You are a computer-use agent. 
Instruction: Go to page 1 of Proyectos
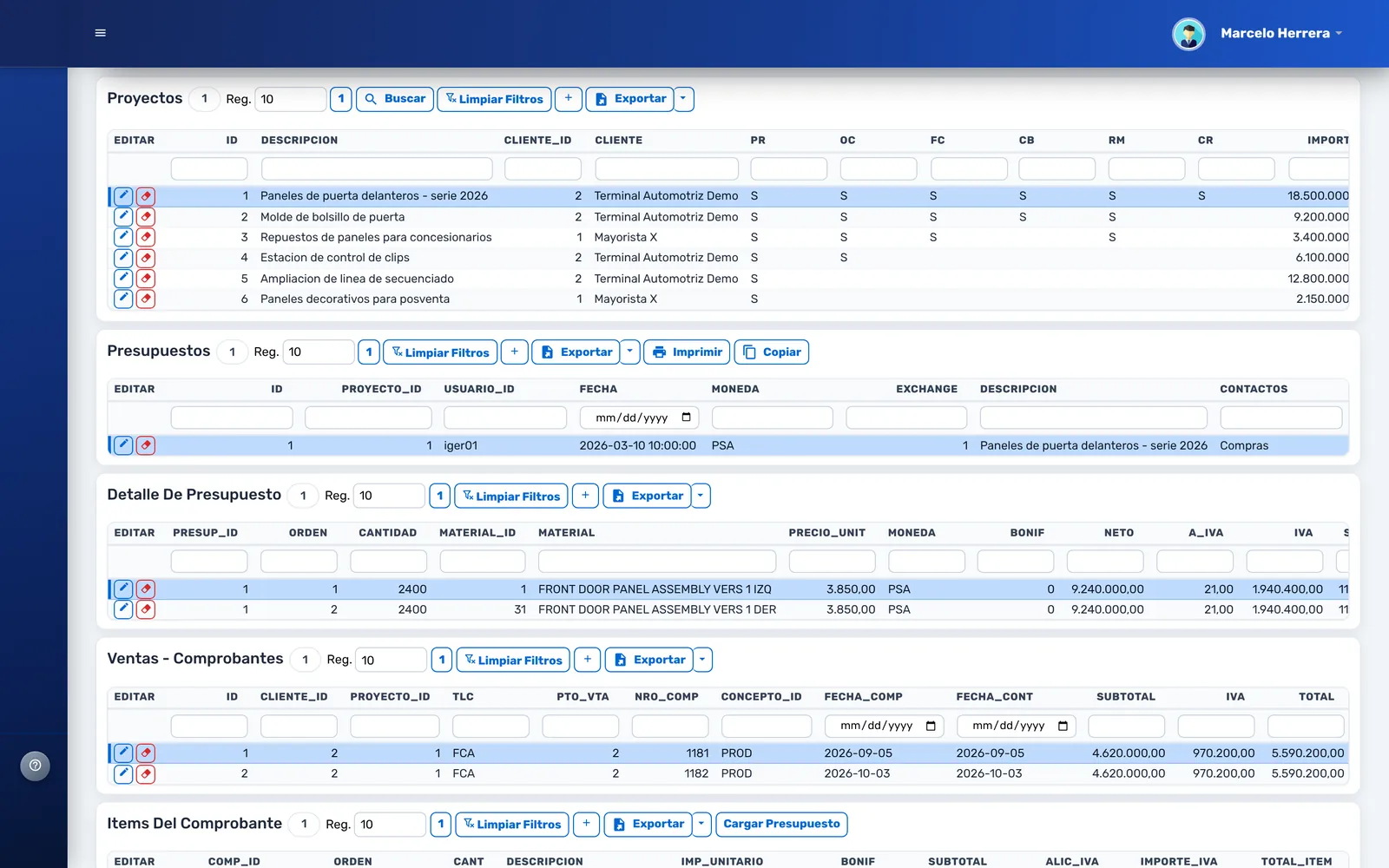pos(341,99)
